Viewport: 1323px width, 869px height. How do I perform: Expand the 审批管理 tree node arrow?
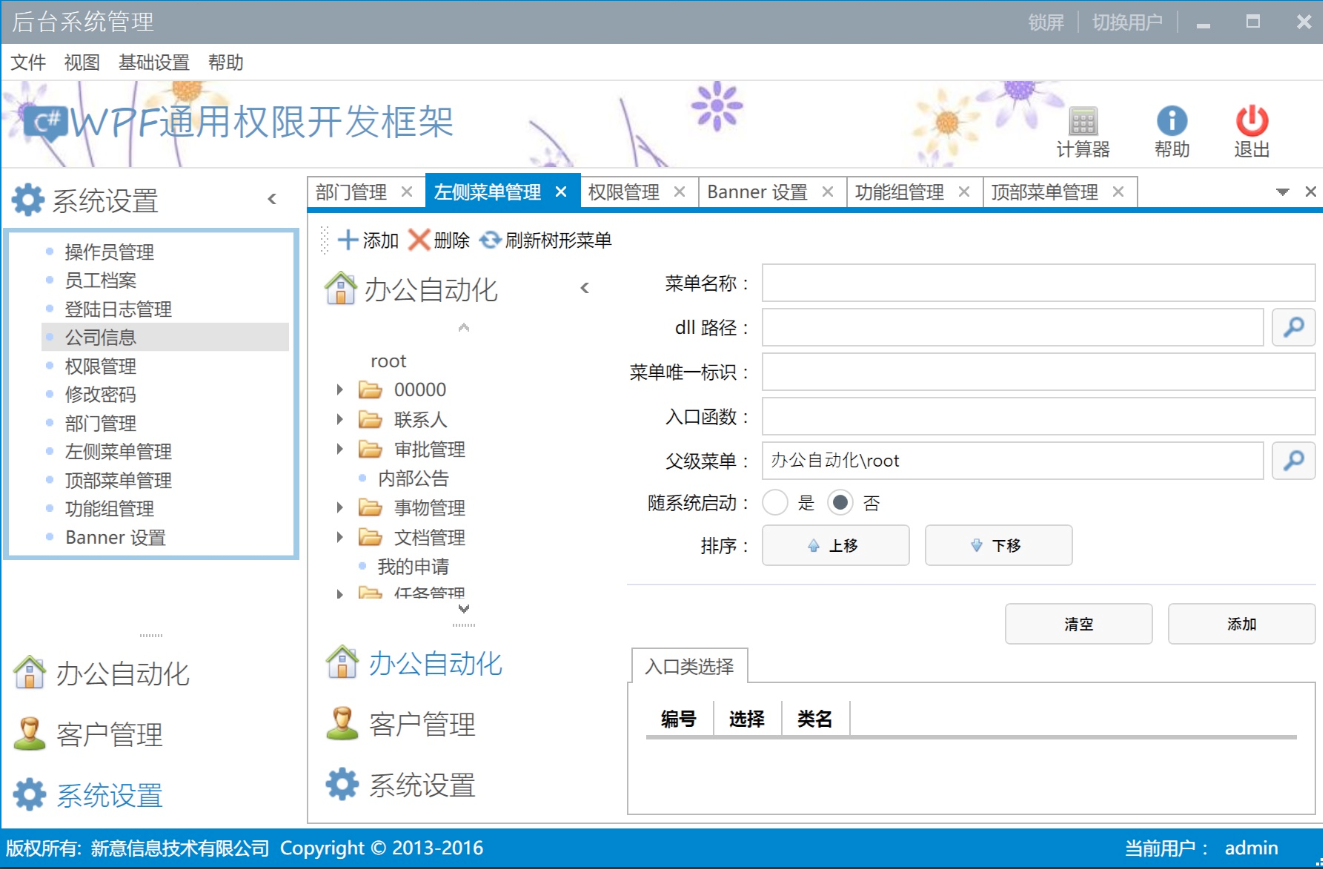click(340, 449)
